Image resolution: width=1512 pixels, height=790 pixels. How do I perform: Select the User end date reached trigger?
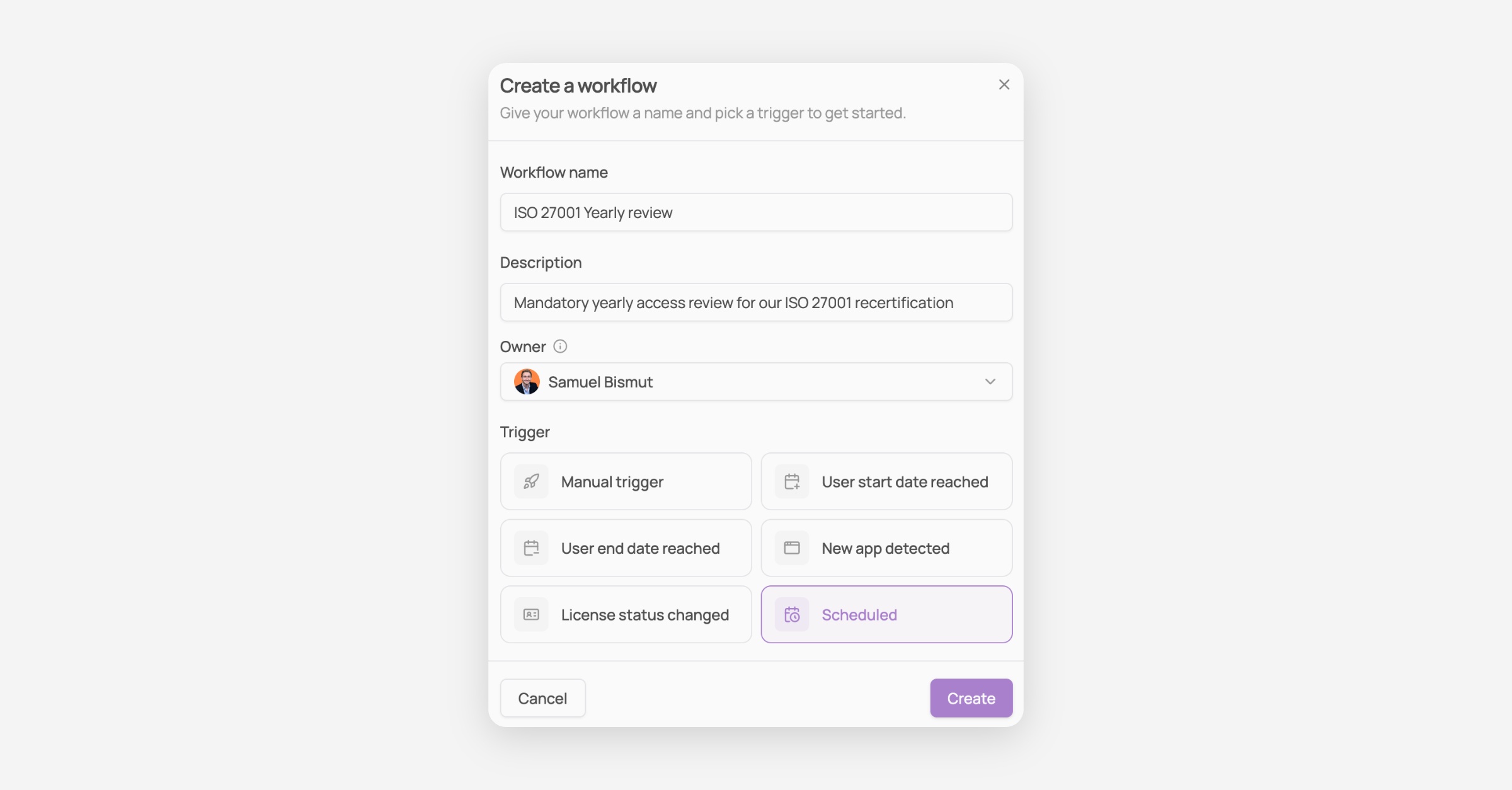coord(626,548)
